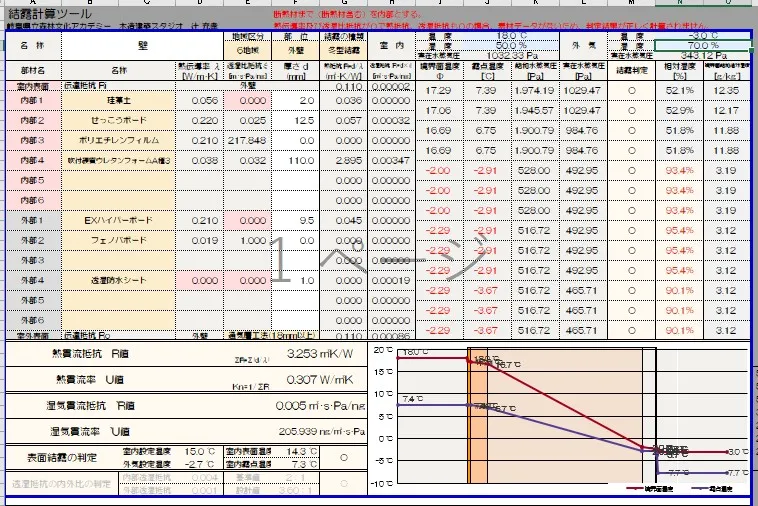The height and width of the screenshot is (506, 758).
Task: Select the 透湿防水シート material cell
Action: [119, 281]
